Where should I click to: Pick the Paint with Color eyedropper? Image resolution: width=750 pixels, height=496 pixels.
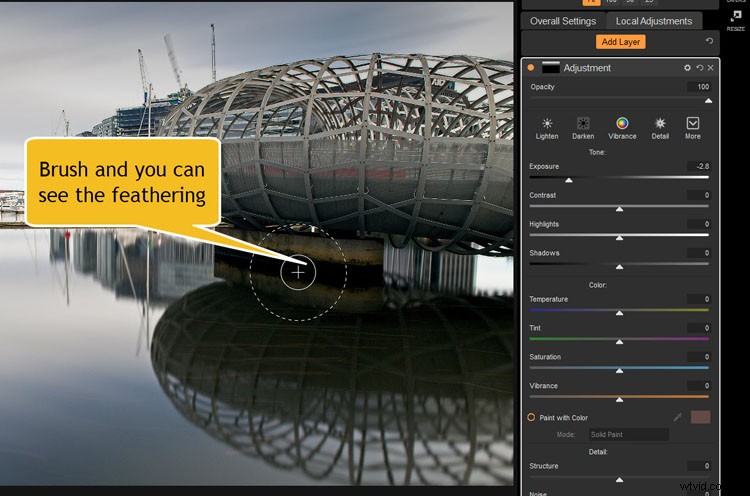(x=677, y=418)
